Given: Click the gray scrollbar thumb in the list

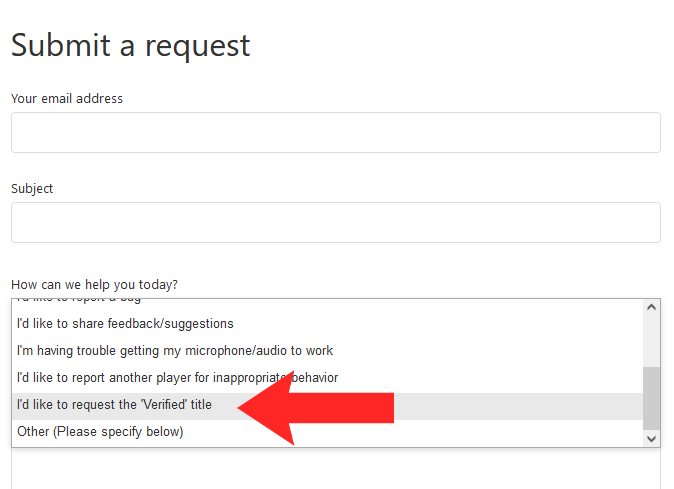Looking at the screenshot, I should click(651, 398).
